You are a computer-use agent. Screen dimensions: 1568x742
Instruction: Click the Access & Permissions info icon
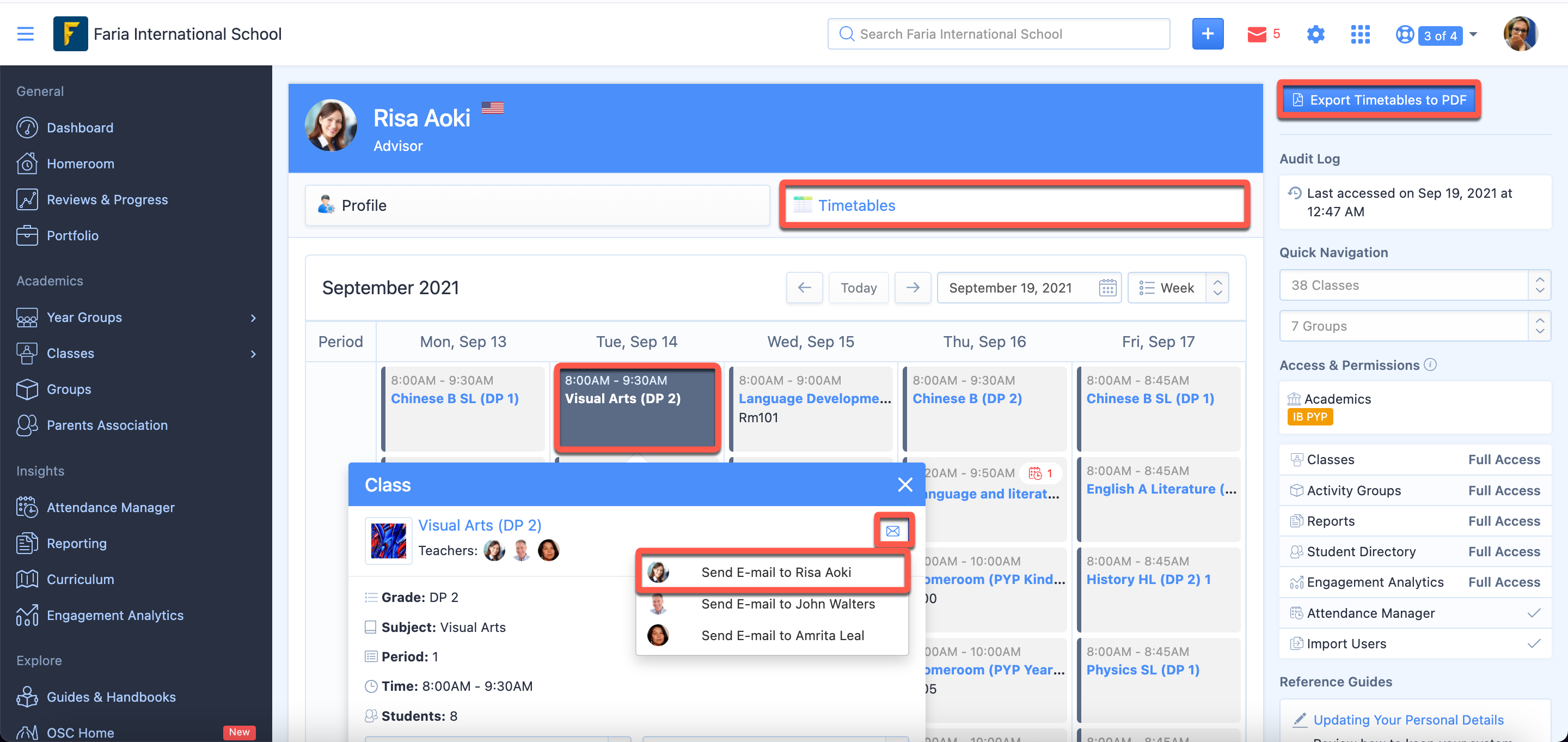pyautogui.click(x=1430, y=364)
